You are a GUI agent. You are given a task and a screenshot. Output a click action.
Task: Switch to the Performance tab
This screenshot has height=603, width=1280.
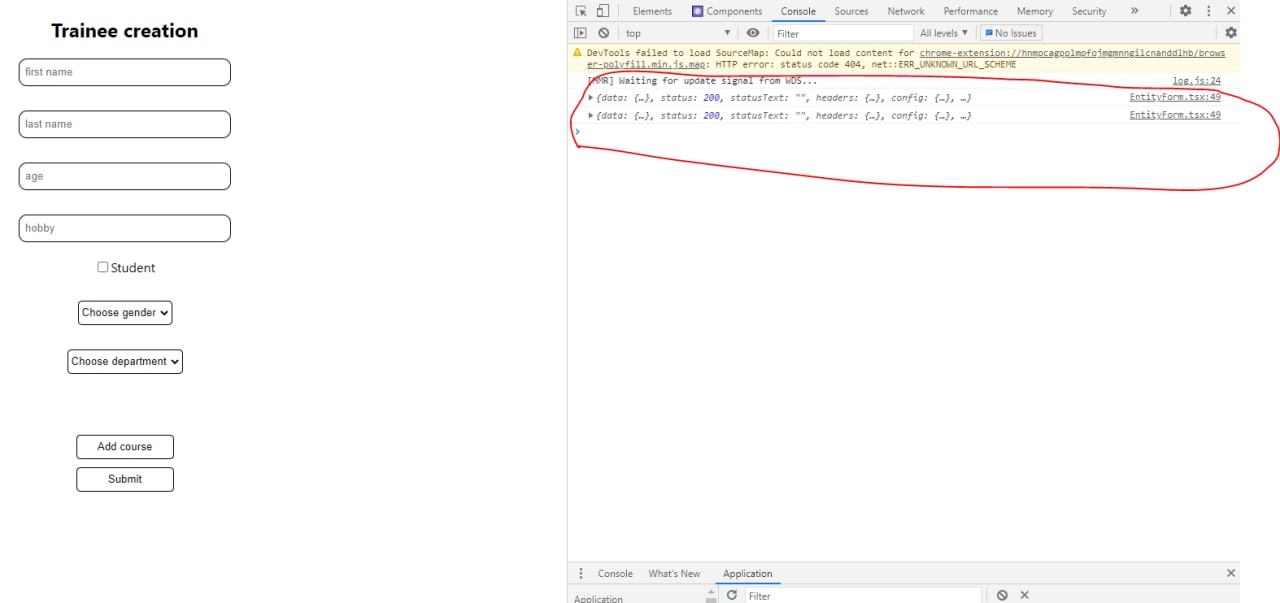pos(970,11)
